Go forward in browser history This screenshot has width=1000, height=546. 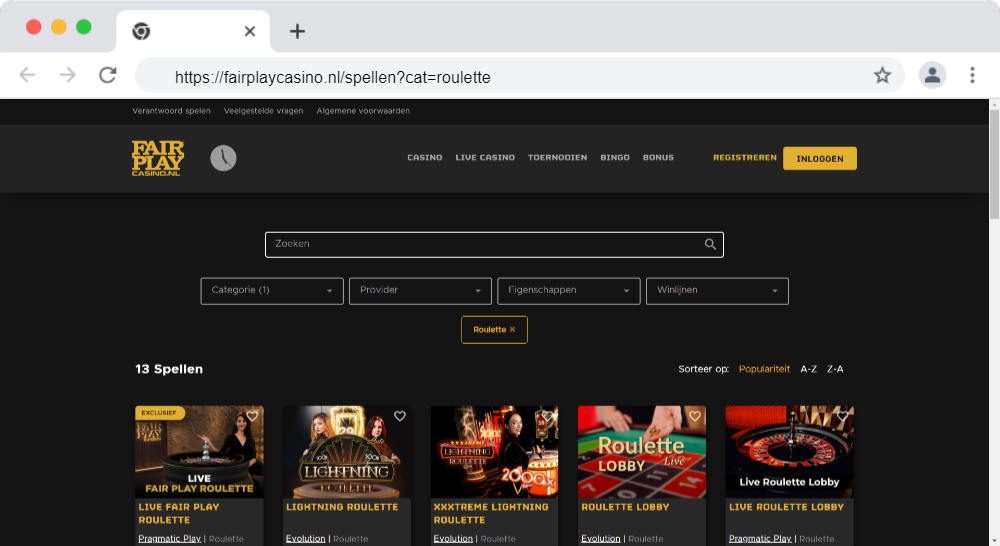(67, 75)
